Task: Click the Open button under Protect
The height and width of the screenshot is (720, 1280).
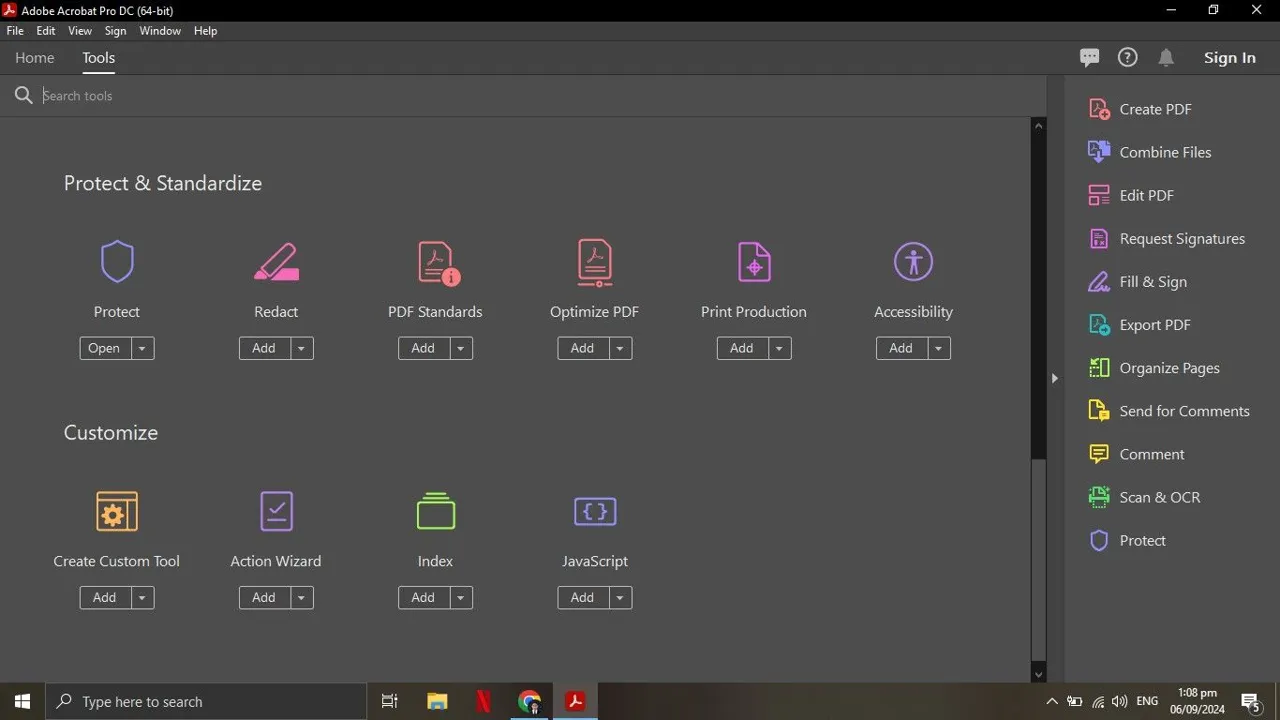Action: 105,348
